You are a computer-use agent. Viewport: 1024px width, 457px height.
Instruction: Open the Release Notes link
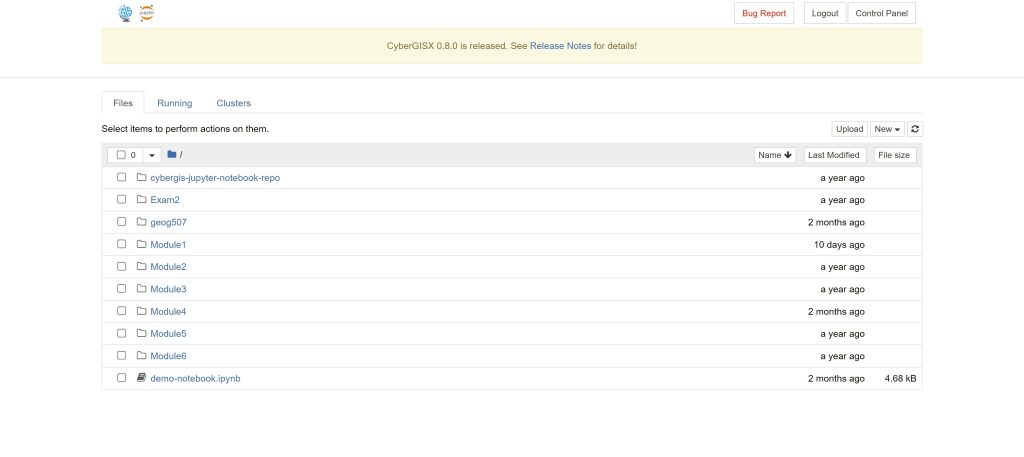pos(560,46)
